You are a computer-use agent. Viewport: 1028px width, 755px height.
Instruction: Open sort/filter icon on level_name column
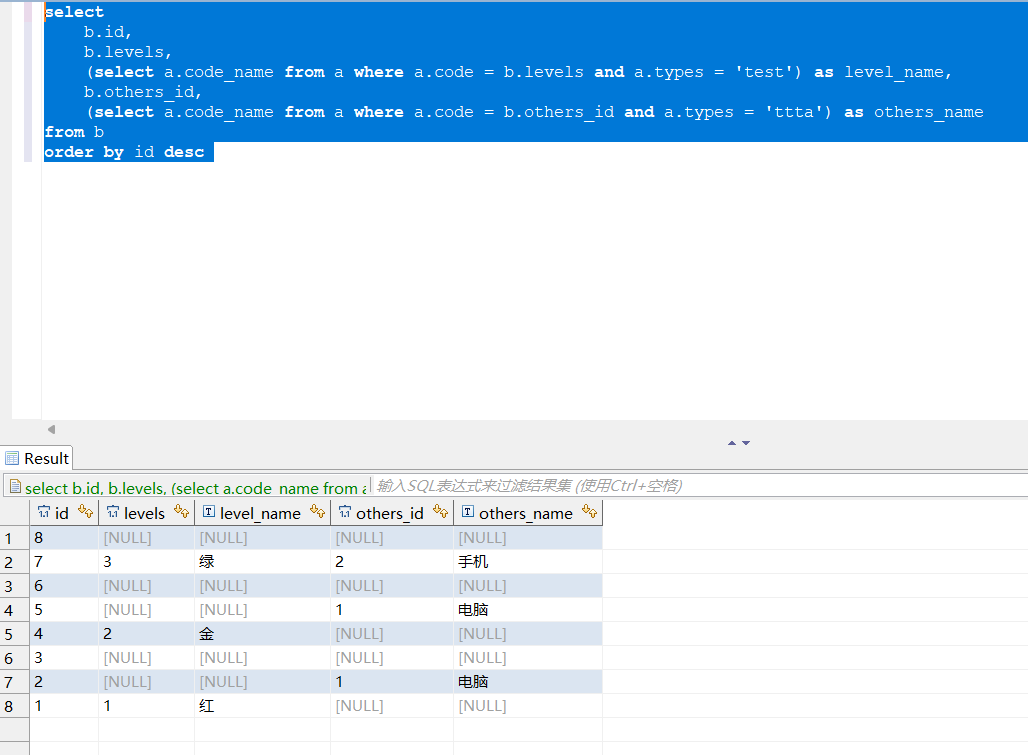coord(317,511)
